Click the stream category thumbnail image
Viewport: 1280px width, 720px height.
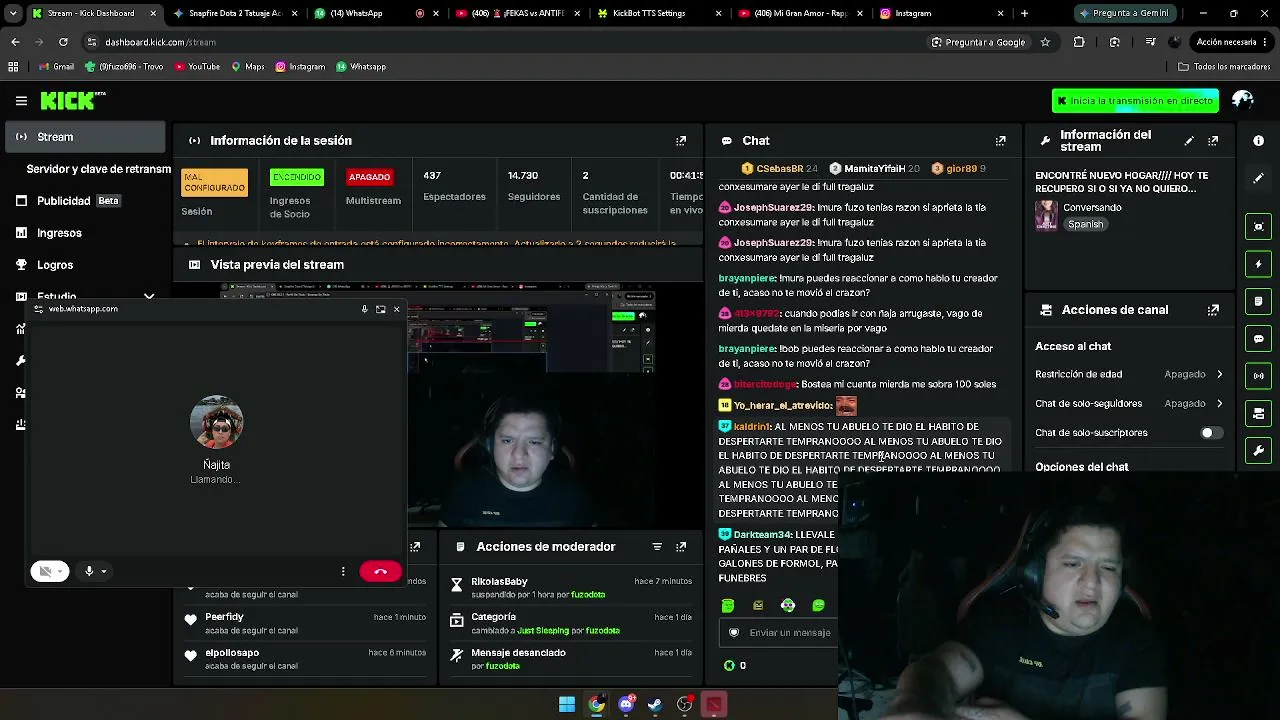tap(1046, 215)
